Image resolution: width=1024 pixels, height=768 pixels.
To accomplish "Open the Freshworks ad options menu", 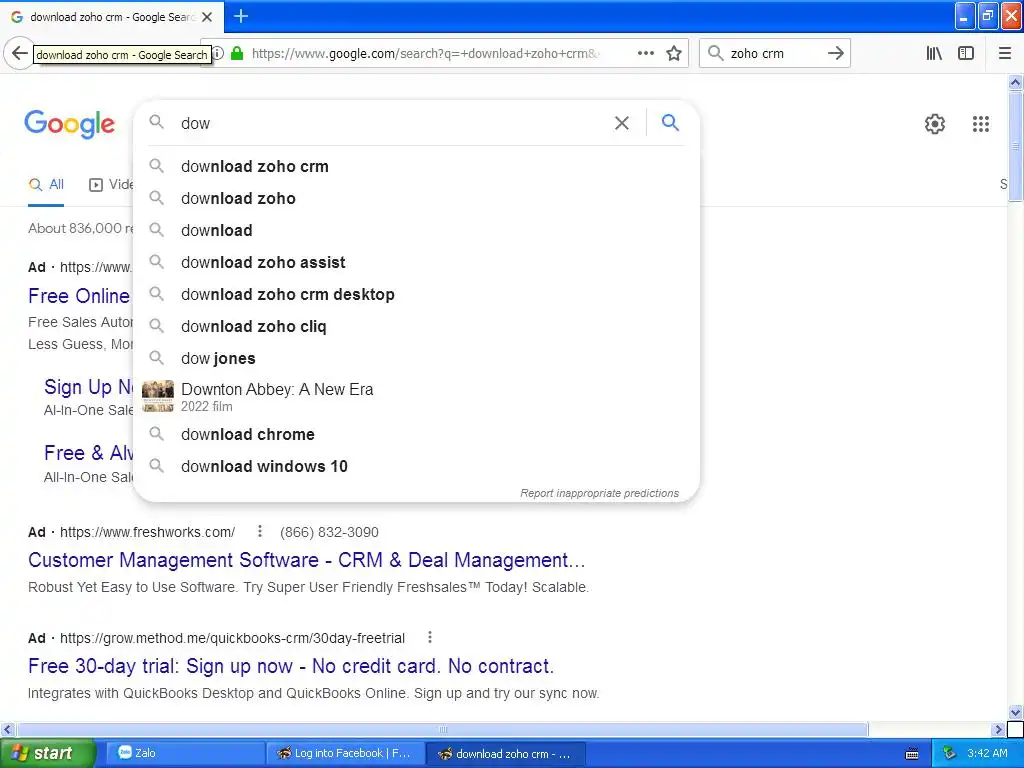I will [x=260, y=531].
